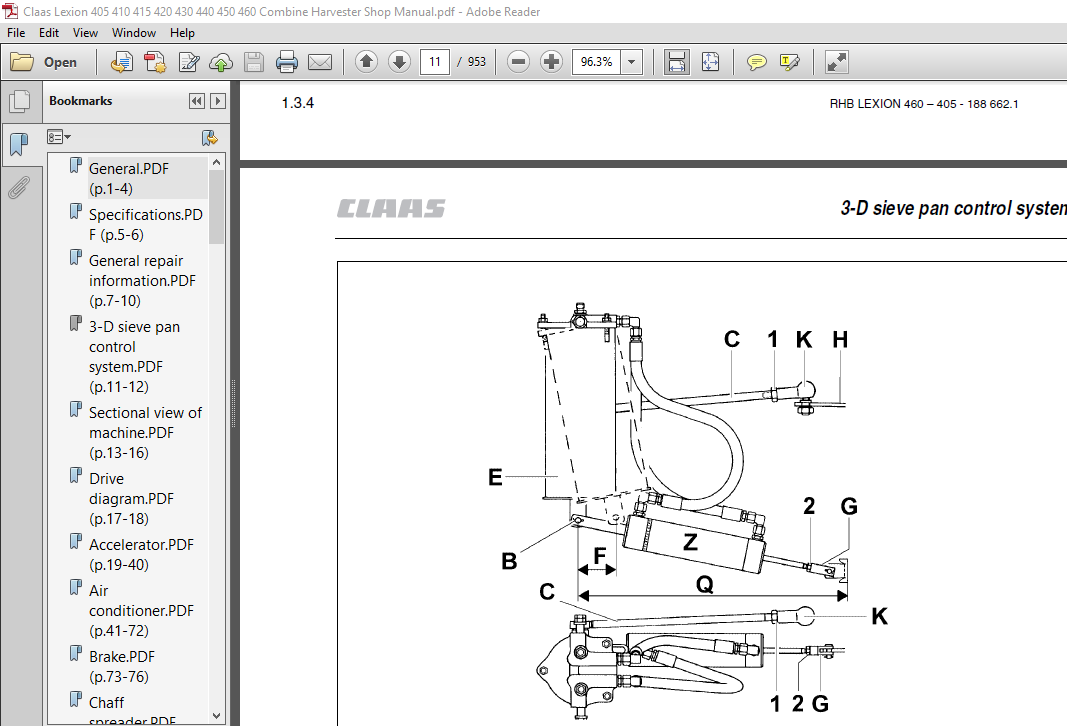Click the CLAAS logo on page
1067x726 pixels.
391,208
